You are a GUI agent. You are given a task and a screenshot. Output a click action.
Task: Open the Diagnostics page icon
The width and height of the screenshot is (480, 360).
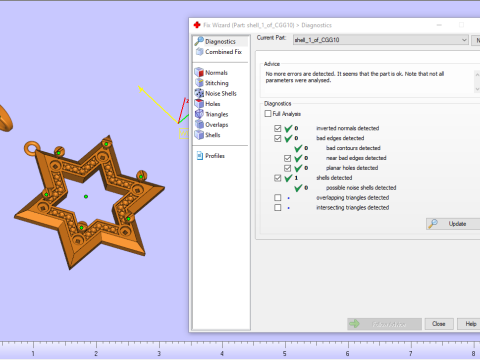pos(199,41)
